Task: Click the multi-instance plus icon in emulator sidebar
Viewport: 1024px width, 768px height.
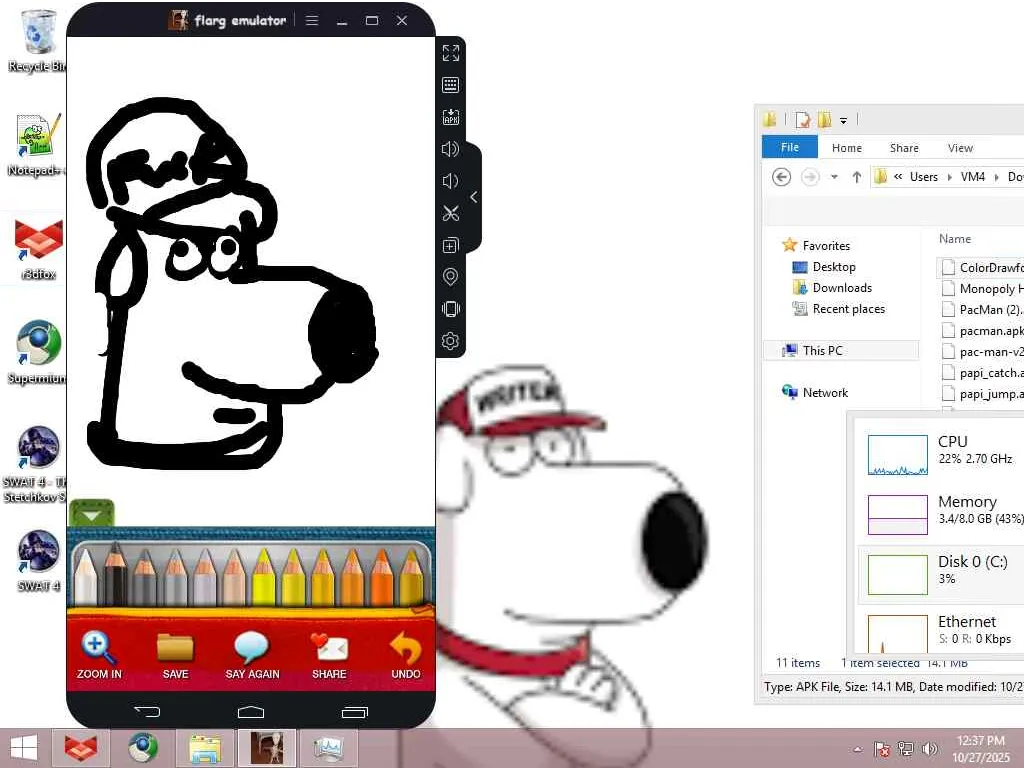Action: tap(451, 246)
